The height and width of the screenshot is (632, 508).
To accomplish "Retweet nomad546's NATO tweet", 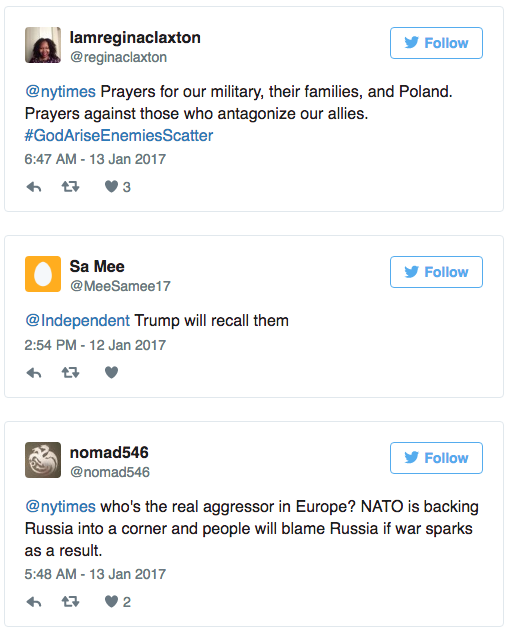I will (x=70, y=602).
